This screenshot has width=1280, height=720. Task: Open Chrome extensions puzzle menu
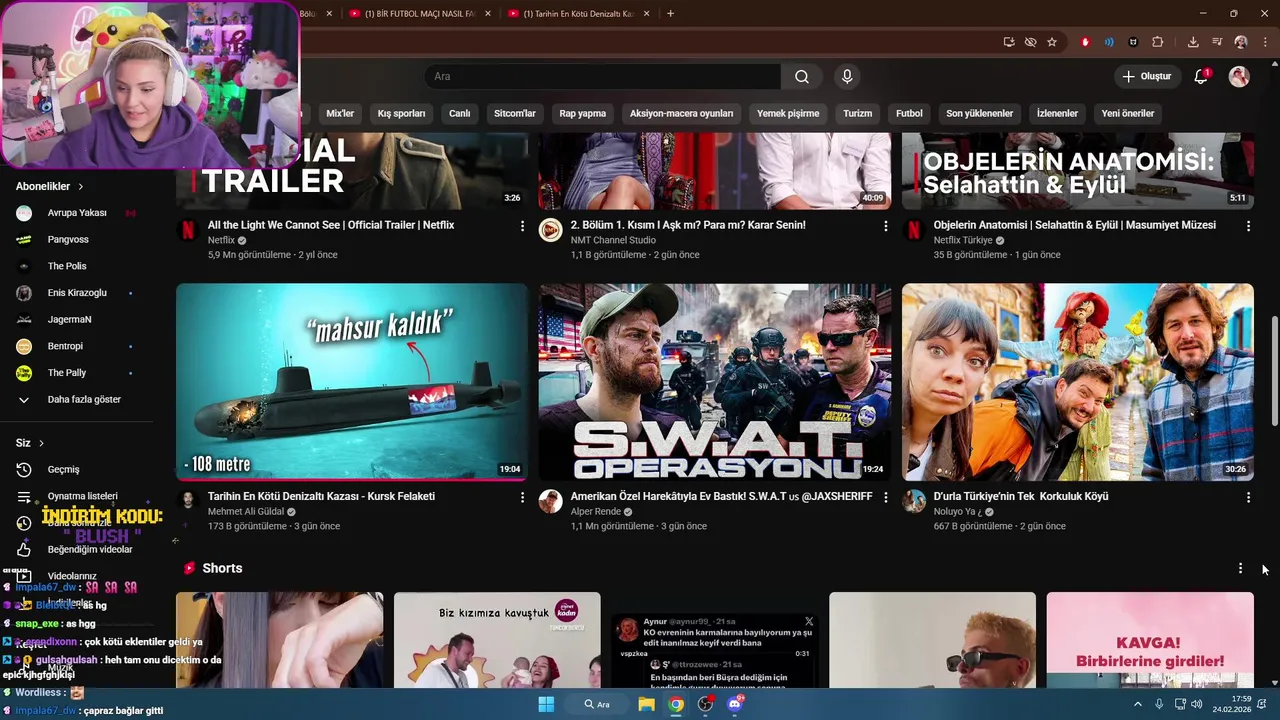(x=1158, y=42)
